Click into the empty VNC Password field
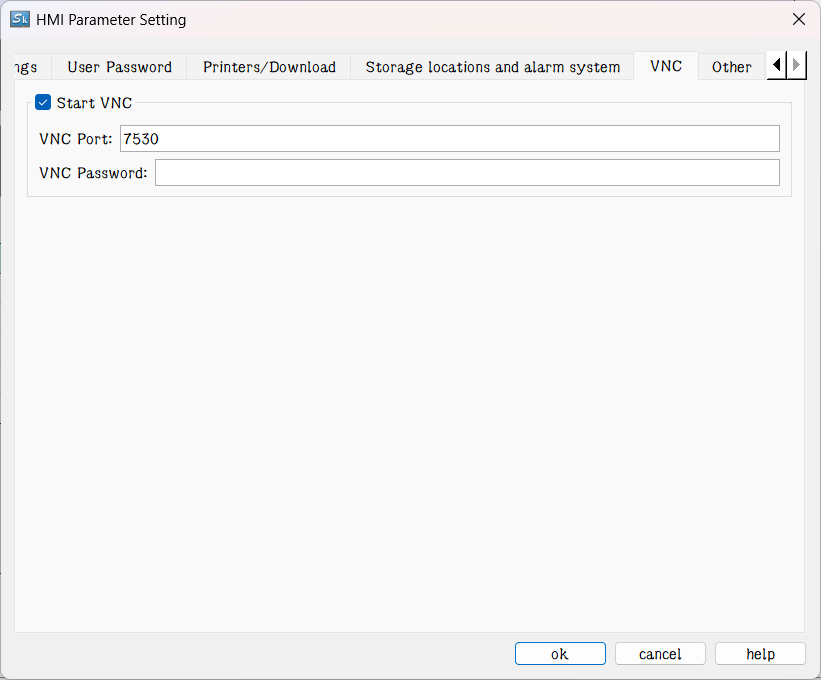Screen dimensions: 821x680 point(466,173)
